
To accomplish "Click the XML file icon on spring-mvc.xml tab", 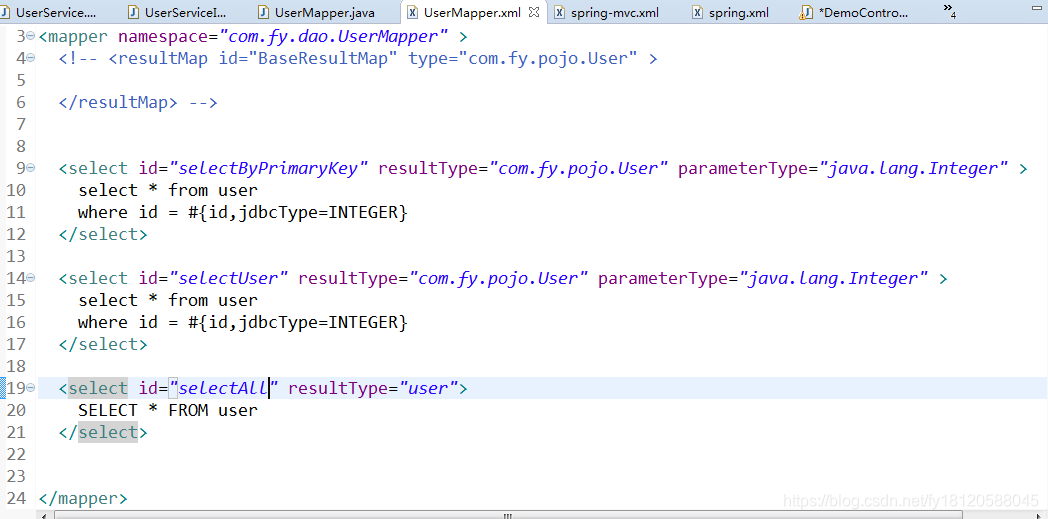I will pos(560,13).
